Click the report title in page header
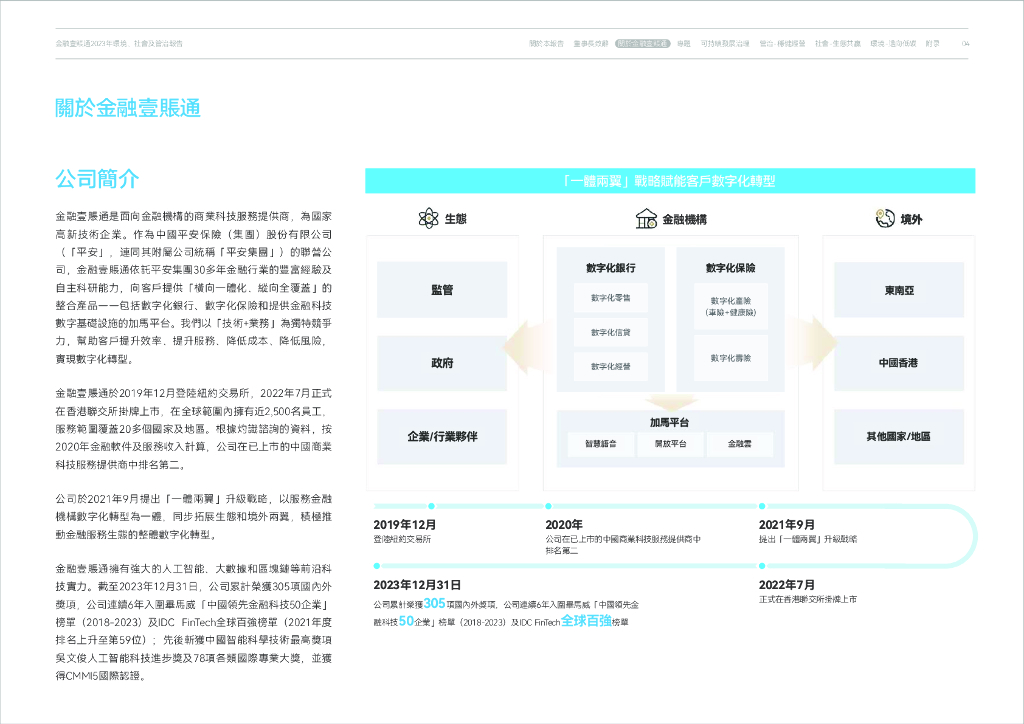 (x=119, y=44)
